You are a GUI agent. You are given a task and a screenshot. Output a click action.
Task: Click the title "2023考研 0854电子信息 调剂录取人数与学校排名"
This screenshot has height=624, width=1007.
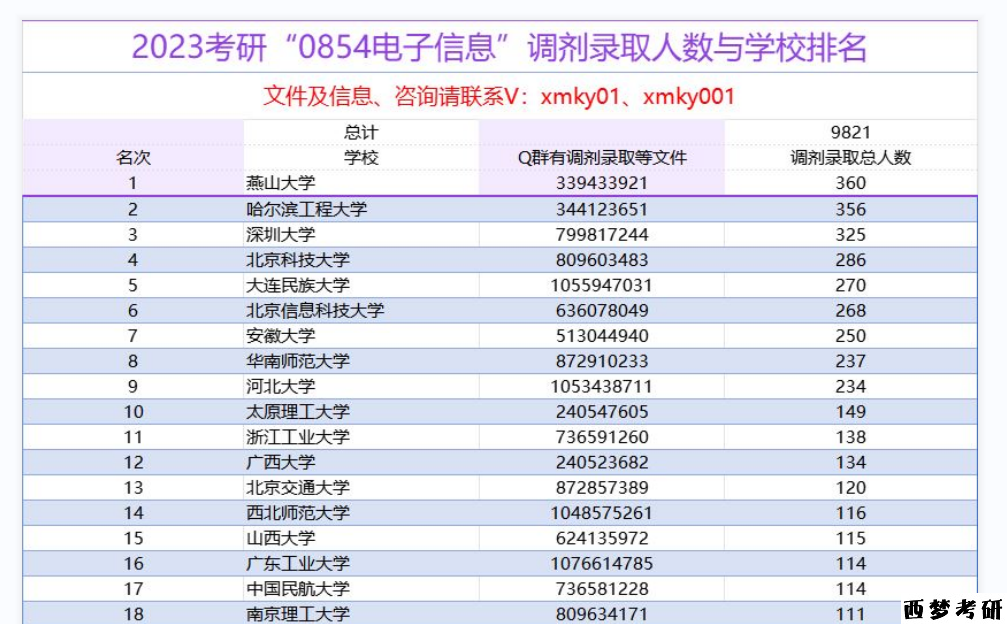tap(500, 48)
